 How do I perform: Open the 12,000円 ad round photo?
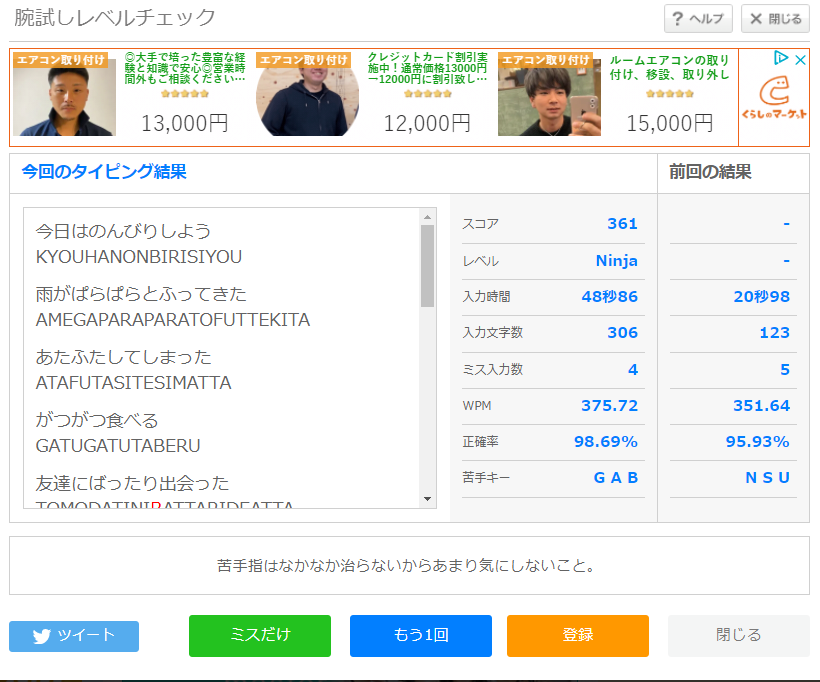click(x=307, y=97)
